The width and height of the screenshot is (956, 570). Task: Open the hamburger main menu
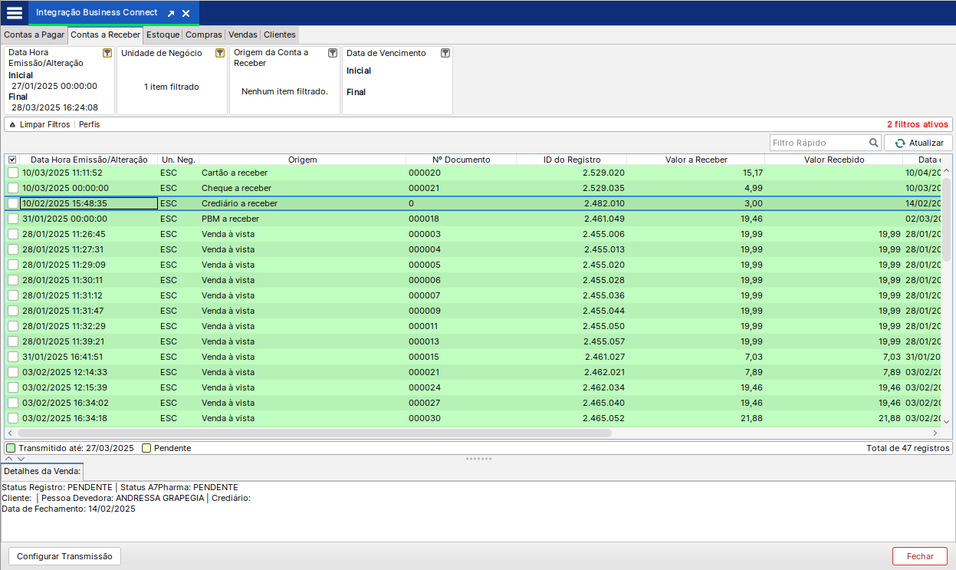pos(14,13)
